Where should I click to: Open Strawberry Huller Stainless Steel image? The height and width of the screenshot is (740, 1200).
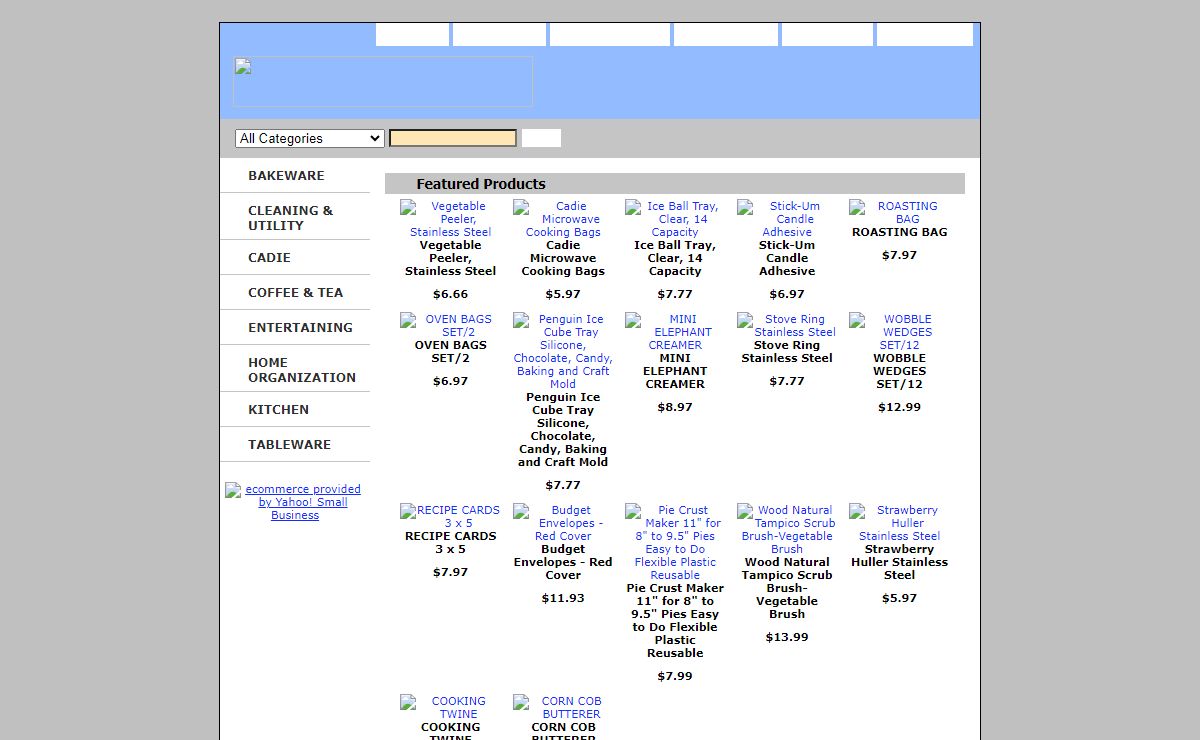tap(899, 523)
